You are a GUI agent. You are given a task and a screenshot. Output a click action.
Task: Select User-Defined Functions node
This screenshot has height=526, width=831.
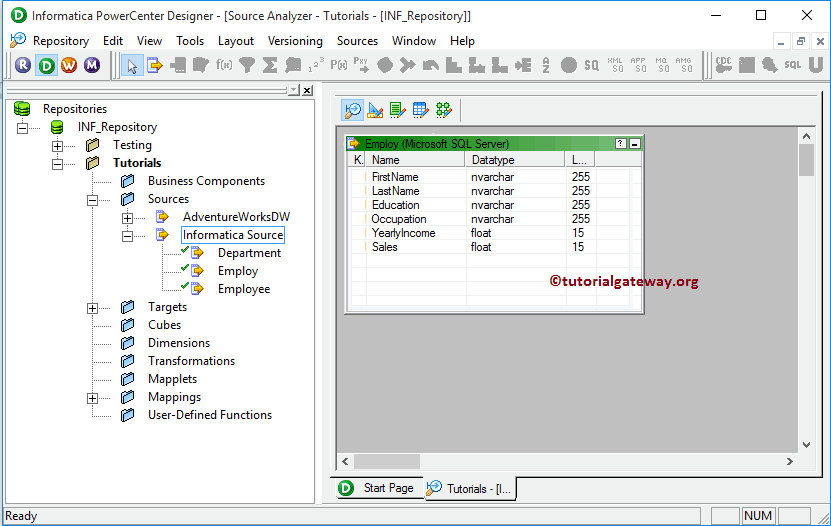[210, 415]
